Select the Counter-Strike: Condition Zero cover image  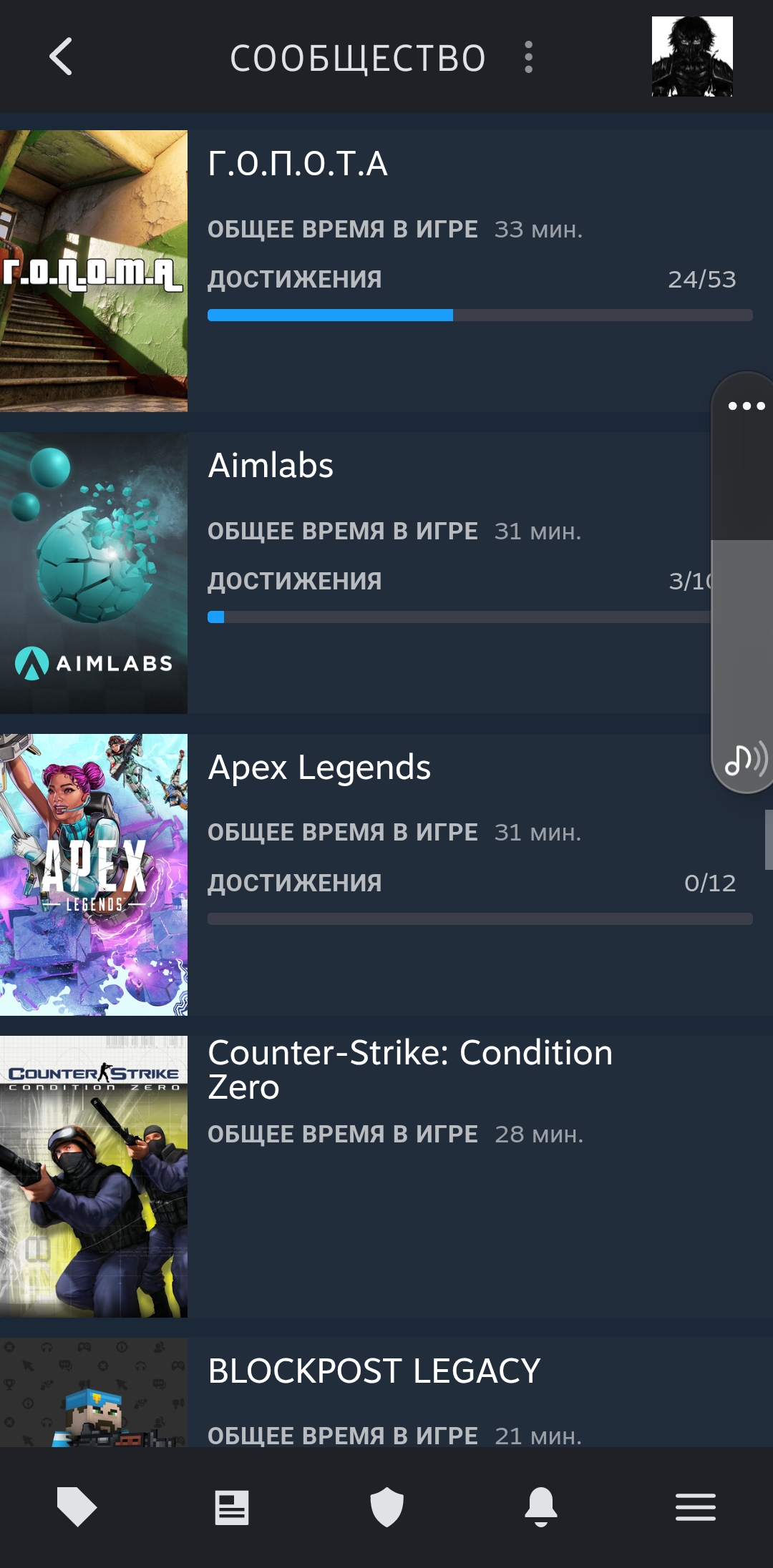(x=94, y=1177)
